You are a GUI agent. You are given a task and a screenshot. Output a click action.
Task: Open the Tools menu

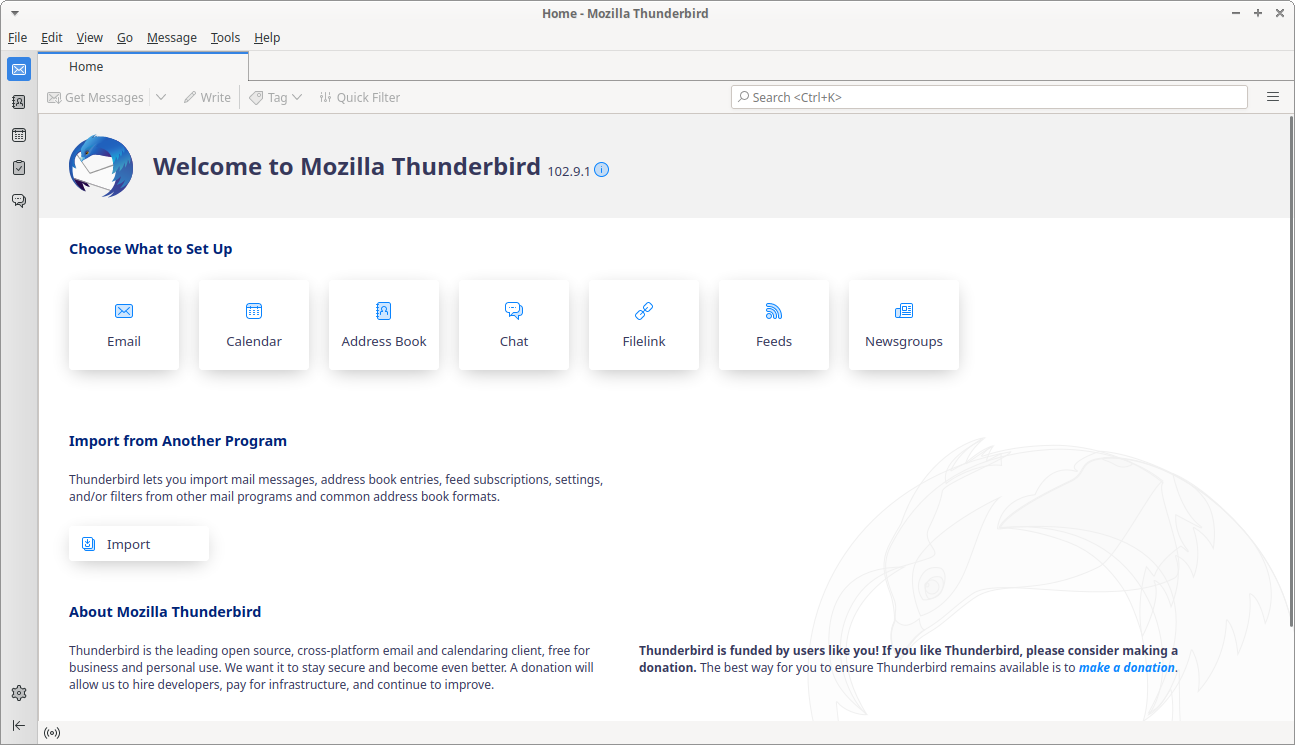pyautogui.click(x=225, y=37)
